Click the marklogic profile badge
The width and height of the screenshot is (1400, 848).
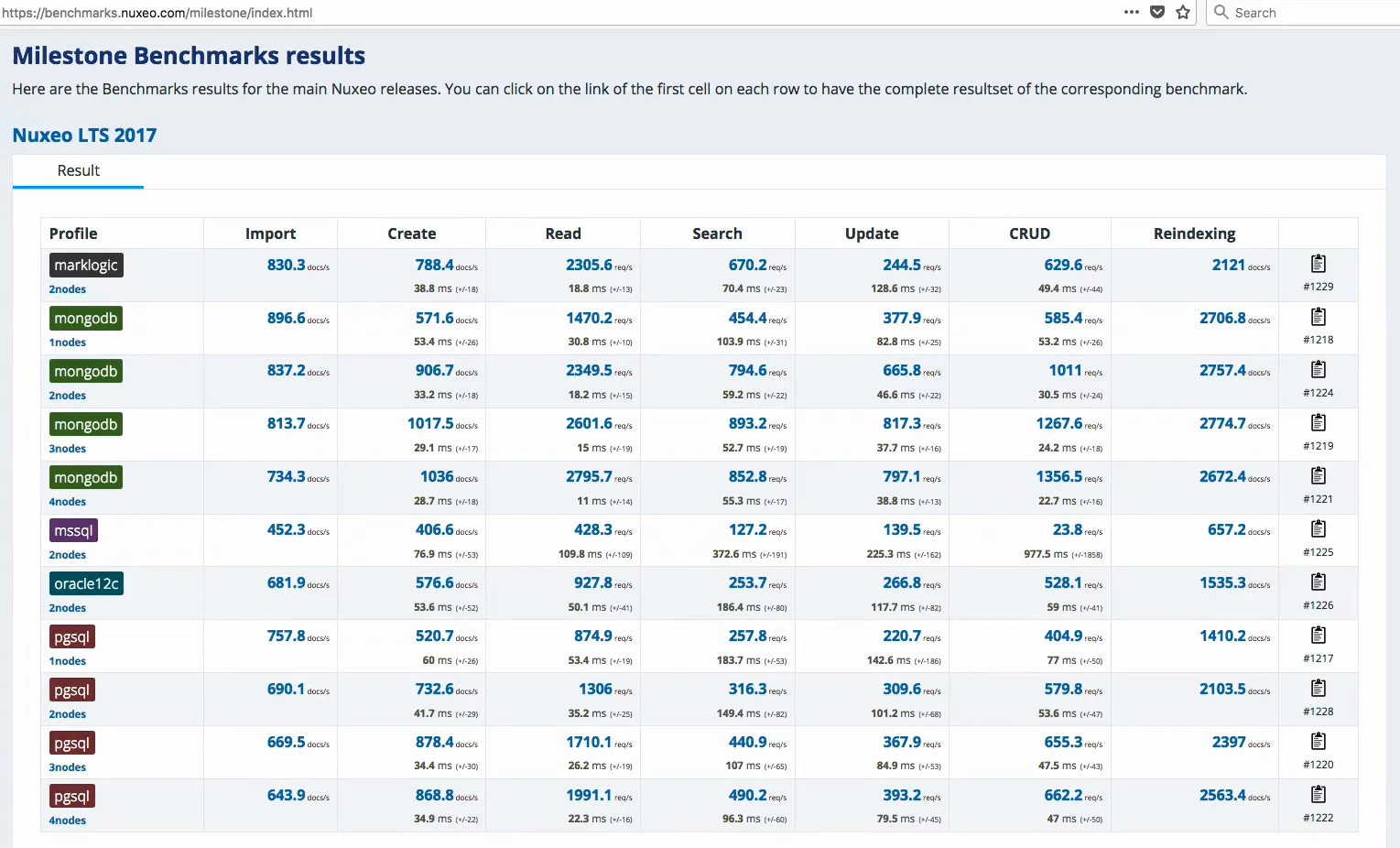coord(86,266)
